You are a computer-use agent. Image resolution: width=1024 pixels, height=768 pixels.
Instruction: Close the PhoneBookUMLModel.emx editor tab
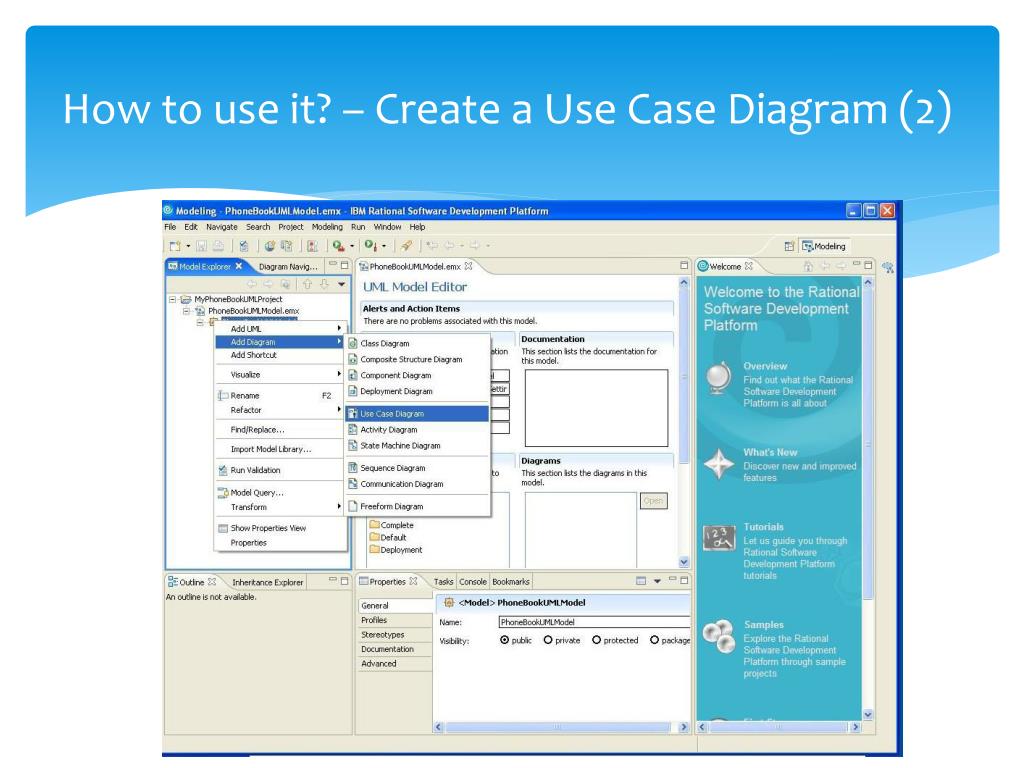[468, 266]
